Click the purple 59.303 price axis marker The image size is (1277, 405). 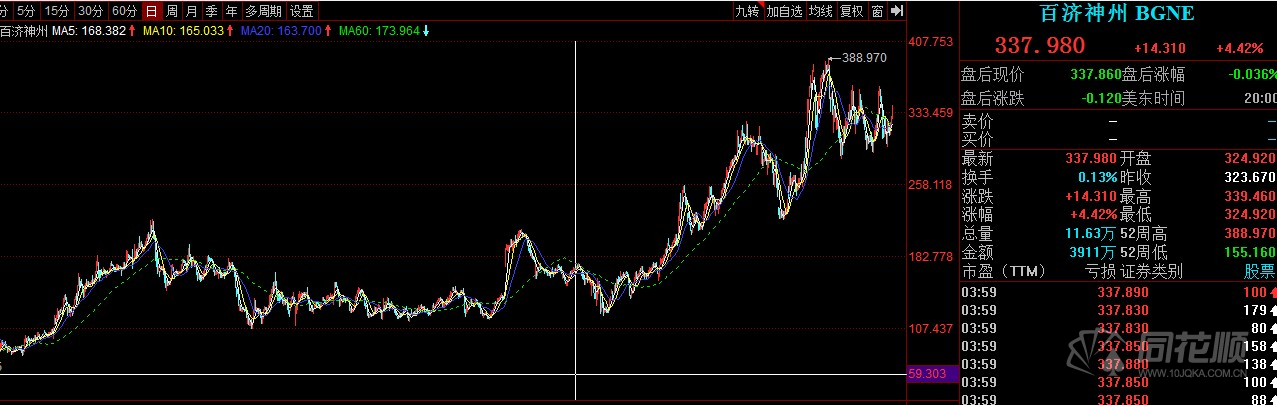[929, 374]
